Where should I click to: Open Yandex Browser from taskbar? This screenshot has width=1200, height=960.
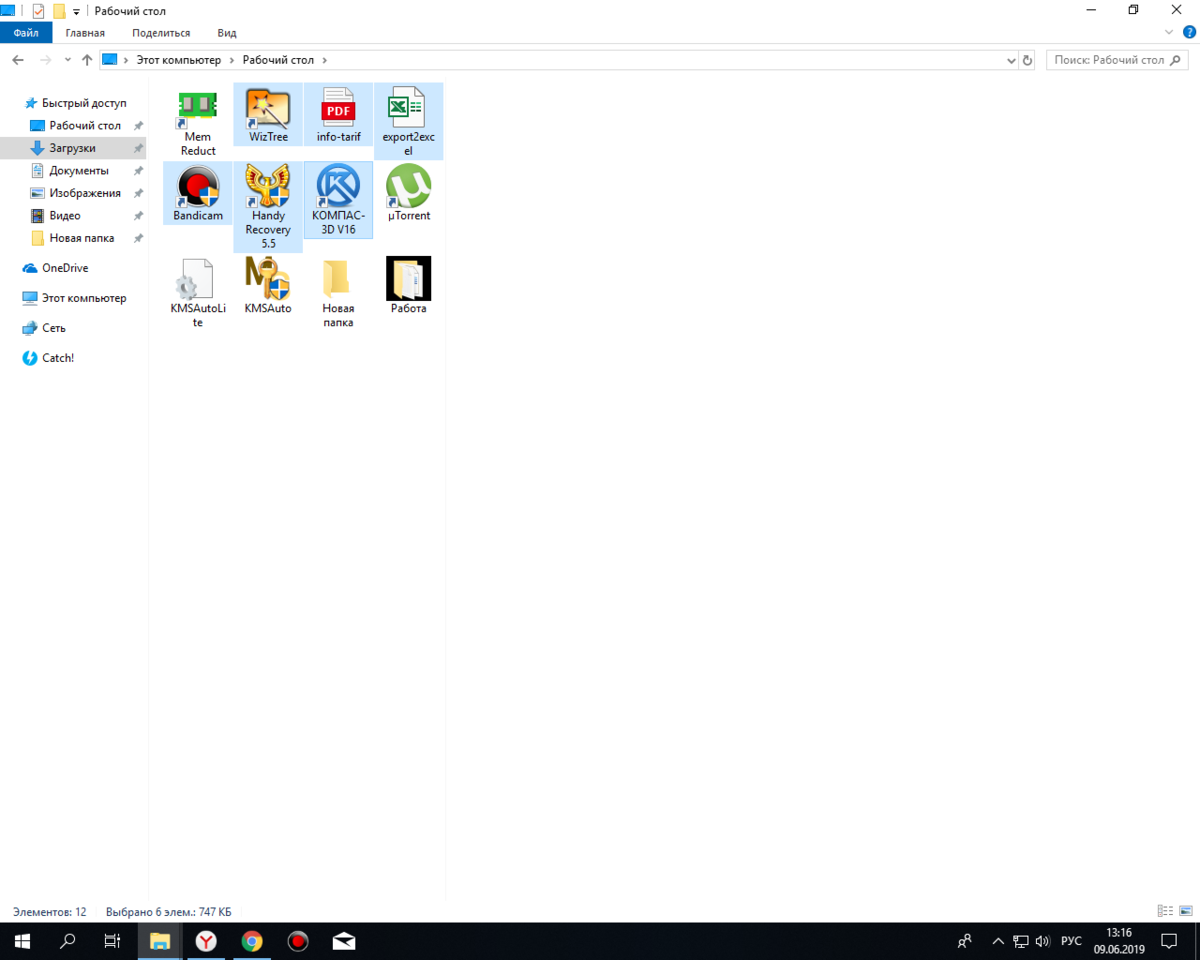206,941
